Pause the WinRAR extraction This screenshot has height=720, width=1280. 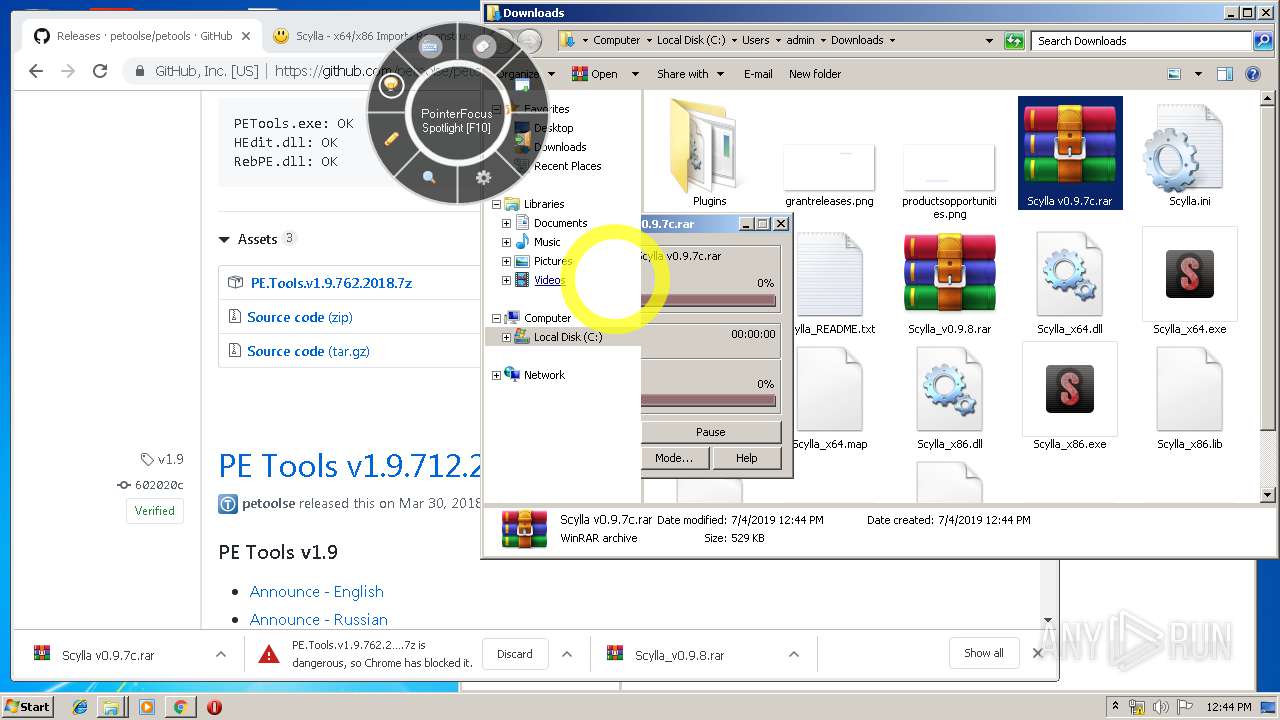pyautogui.click(x=710, y=432)
